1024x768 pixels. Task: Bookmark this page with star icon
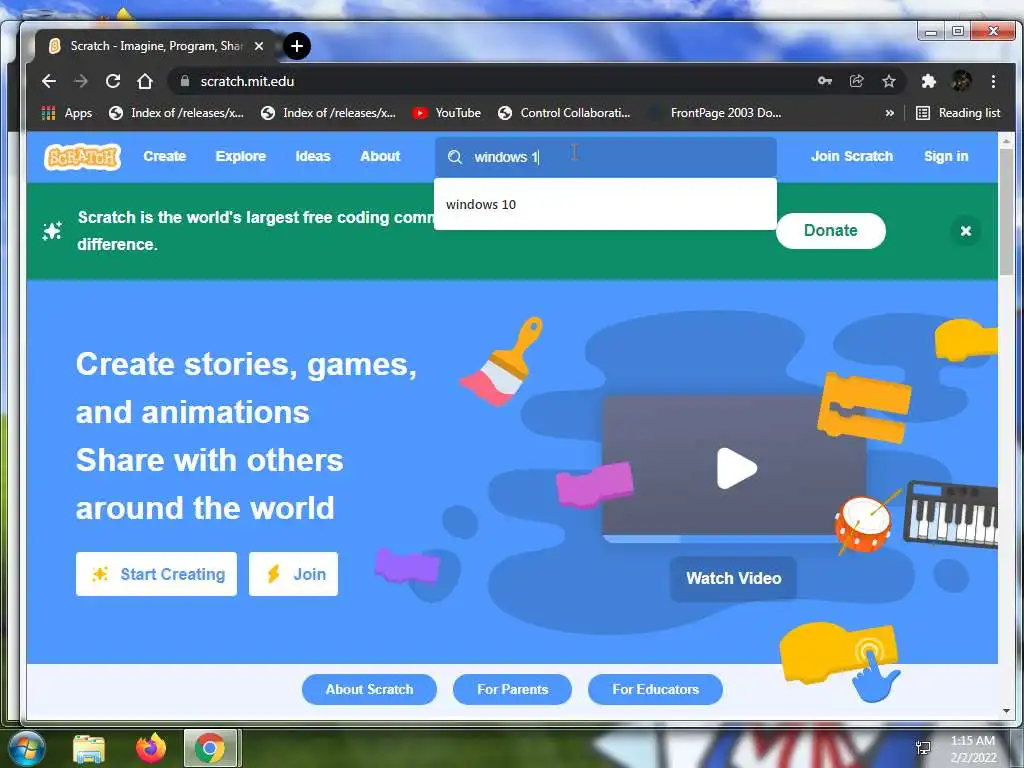[889, 81]
